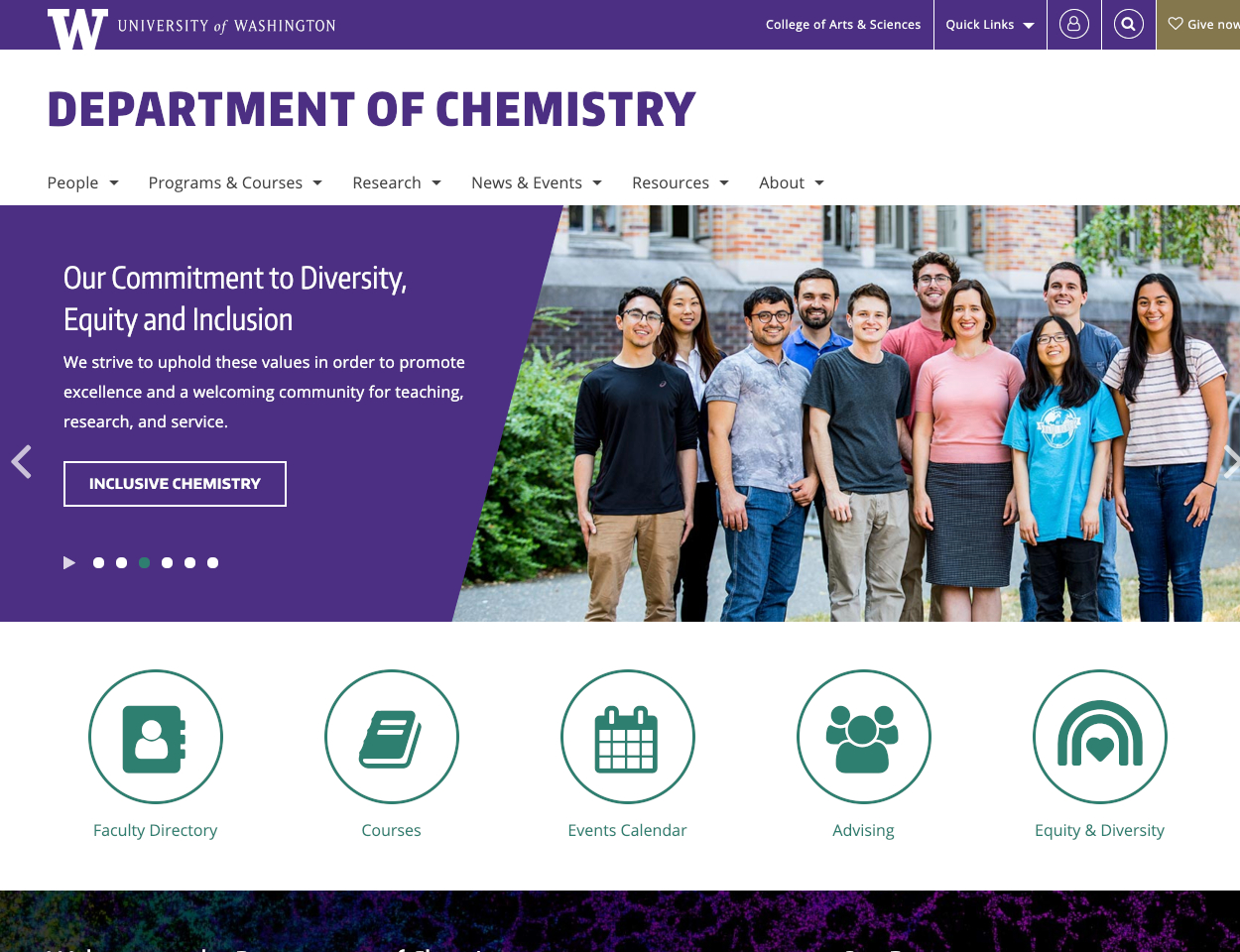Click the Equity & Diversity rainbow icon

coord(1099,738)
